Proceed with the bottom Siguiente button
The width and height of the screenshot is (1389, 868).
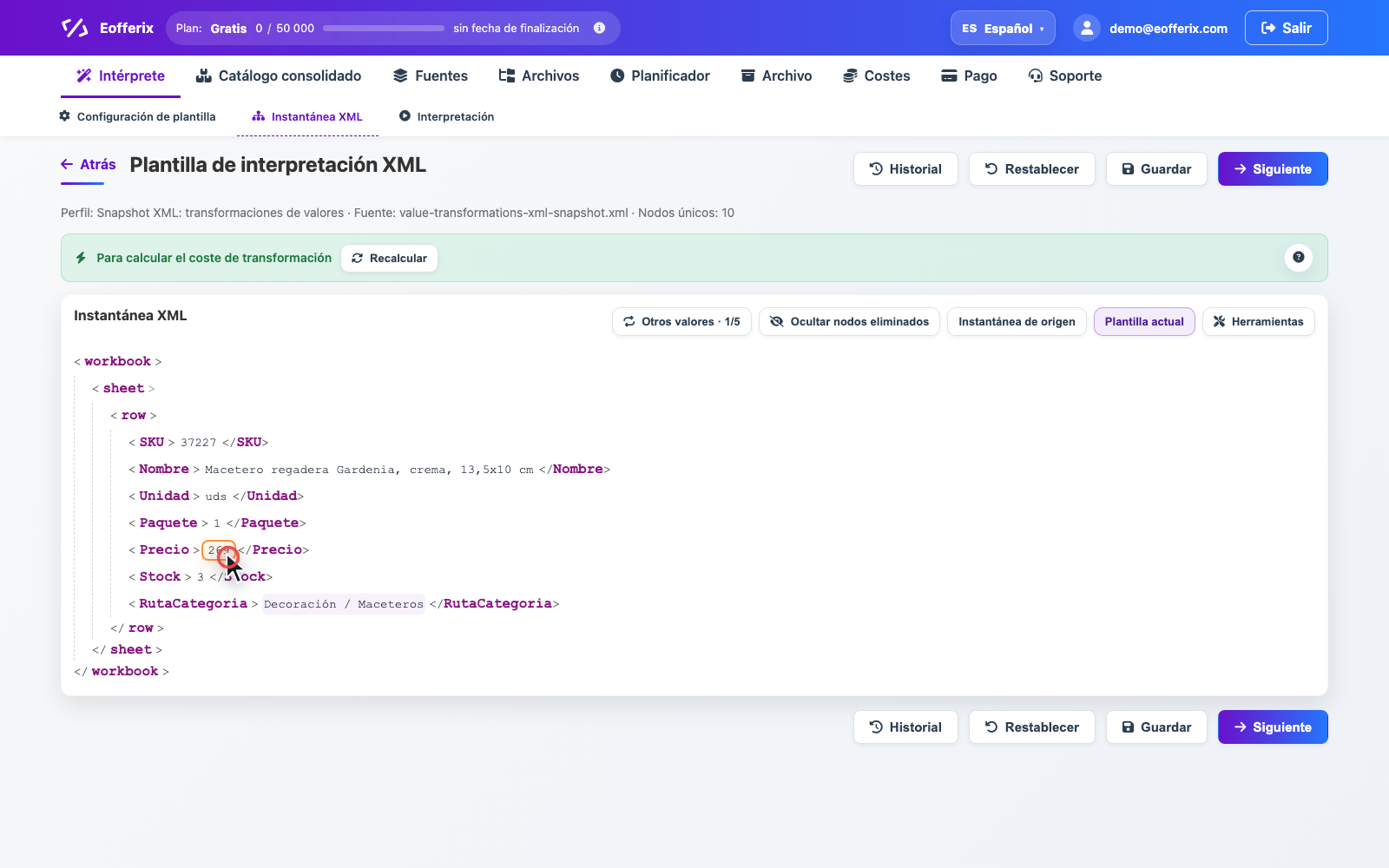[x=1273, y=727]
